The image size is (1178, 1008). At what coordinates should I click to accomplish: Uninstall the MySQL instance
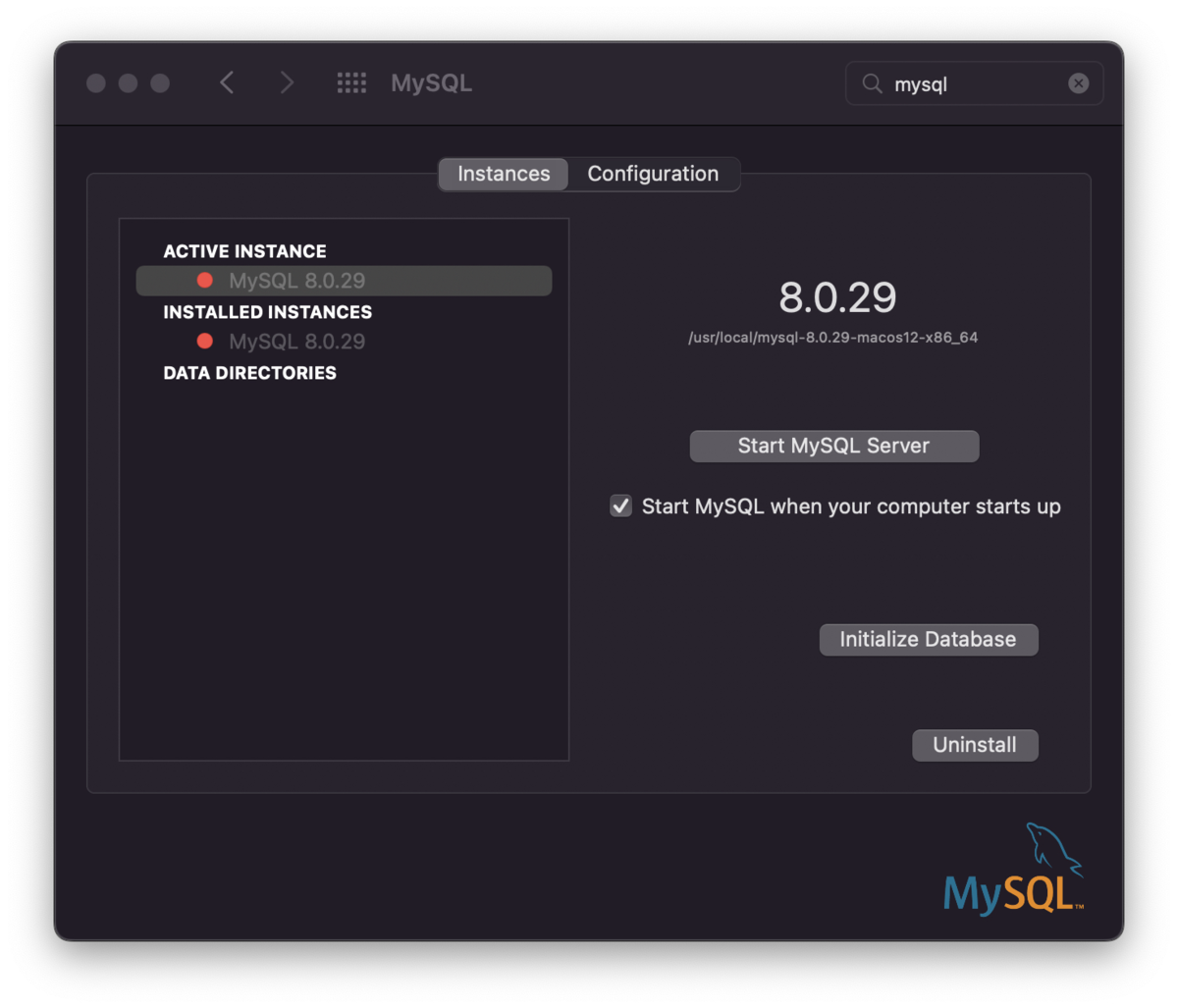(975, 745)
